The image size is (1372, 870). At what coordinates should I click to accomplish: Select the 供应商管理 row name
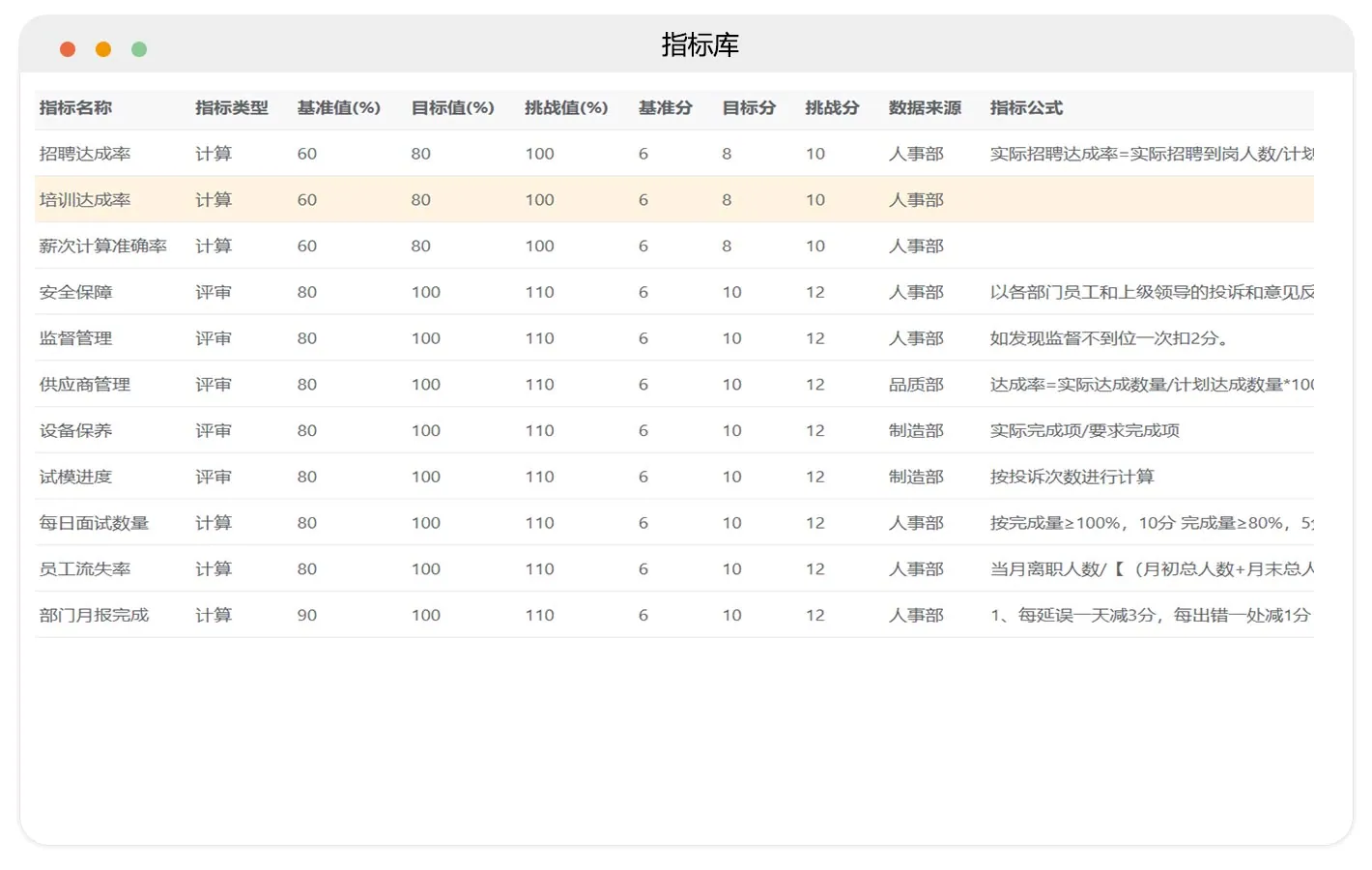(x=85, y=385)
